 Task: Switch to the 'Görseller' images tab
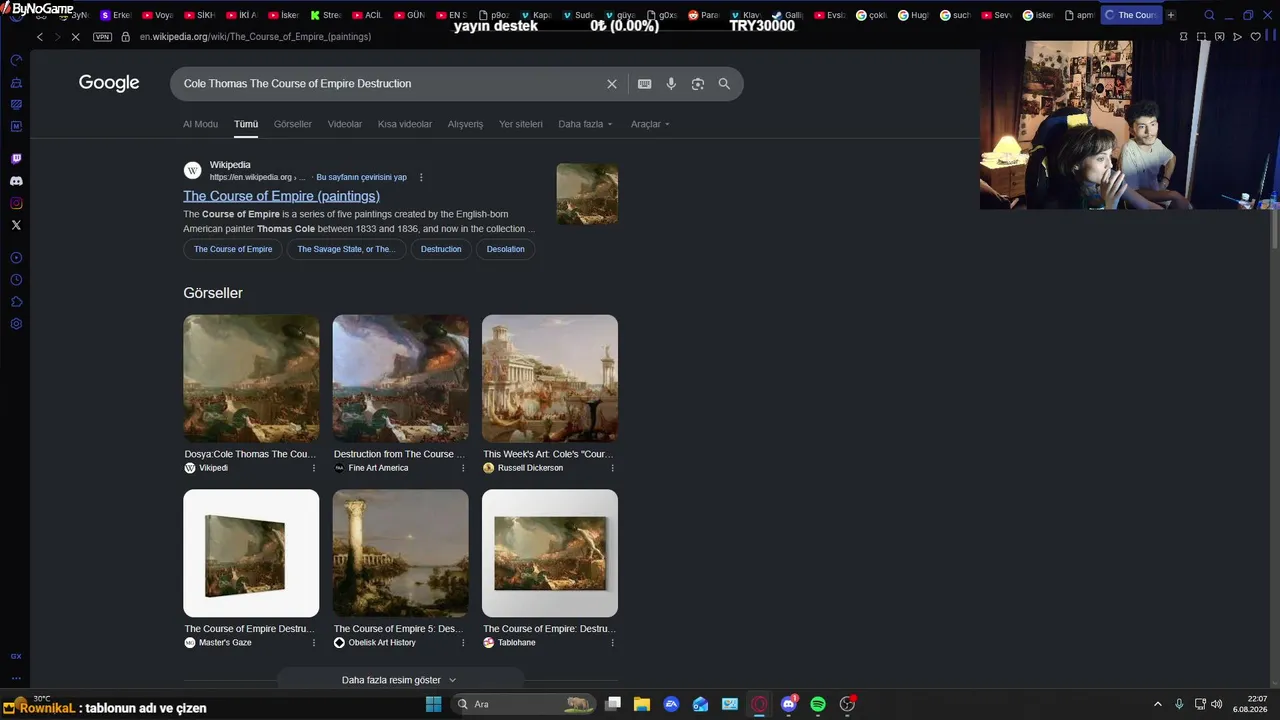click(293, 124)
